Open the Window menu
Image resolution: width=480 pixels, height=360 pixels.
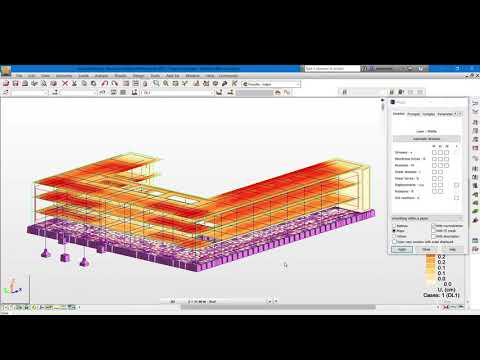pos(192,76)
